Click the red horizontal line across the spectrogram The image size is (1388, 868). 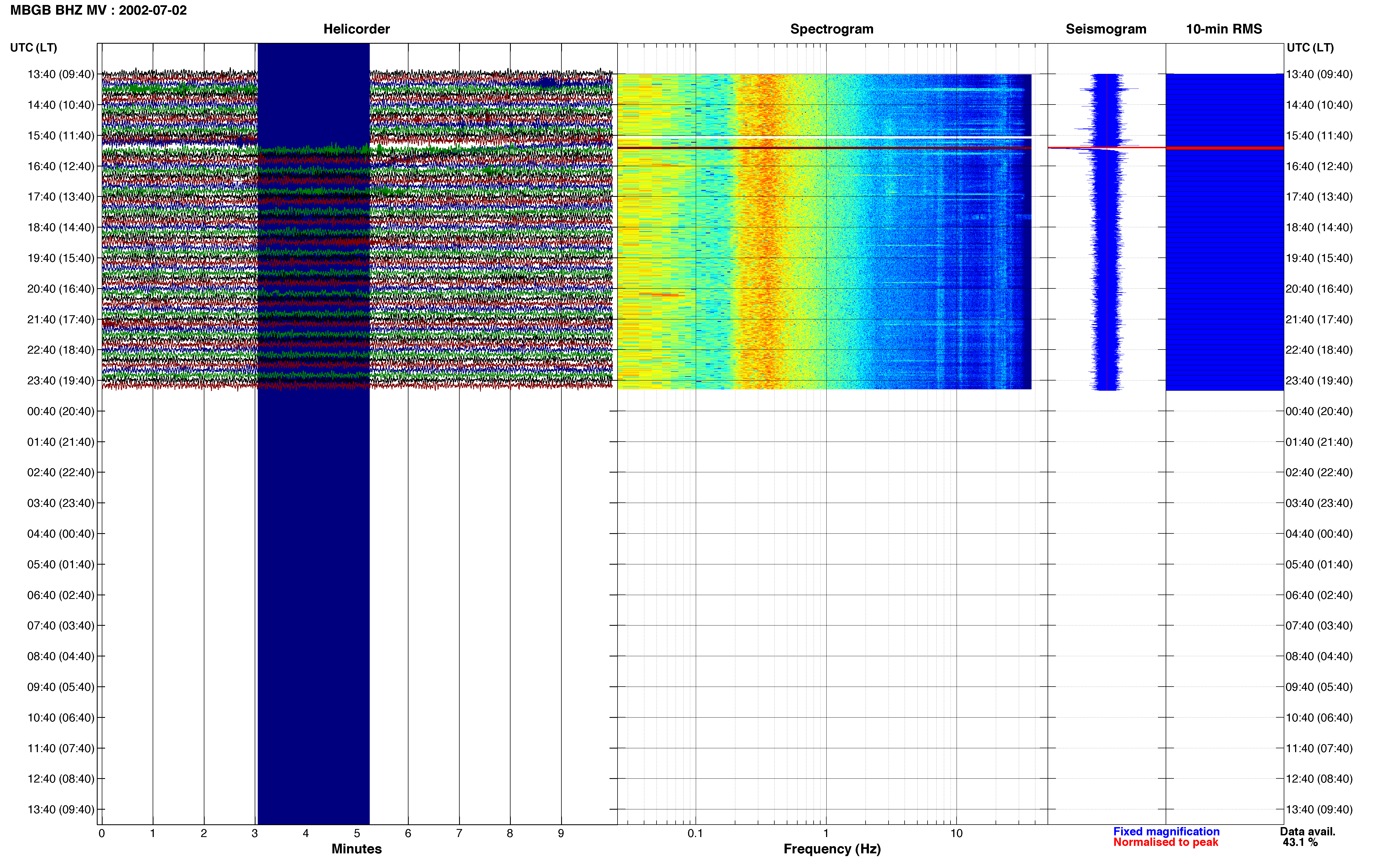824,148
